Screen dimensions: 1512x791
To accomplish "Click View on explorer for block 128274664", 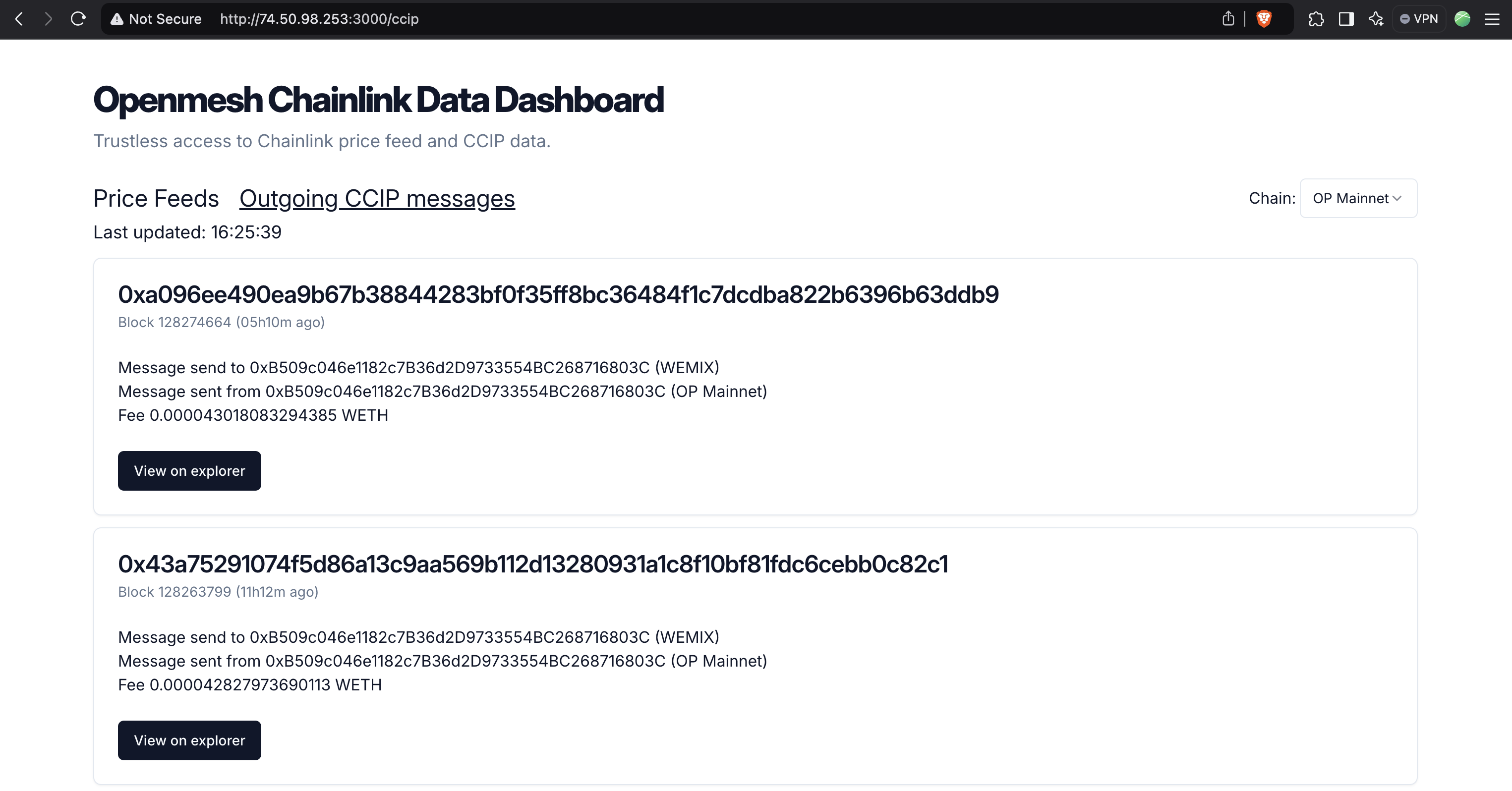I will tap(189, 471).
